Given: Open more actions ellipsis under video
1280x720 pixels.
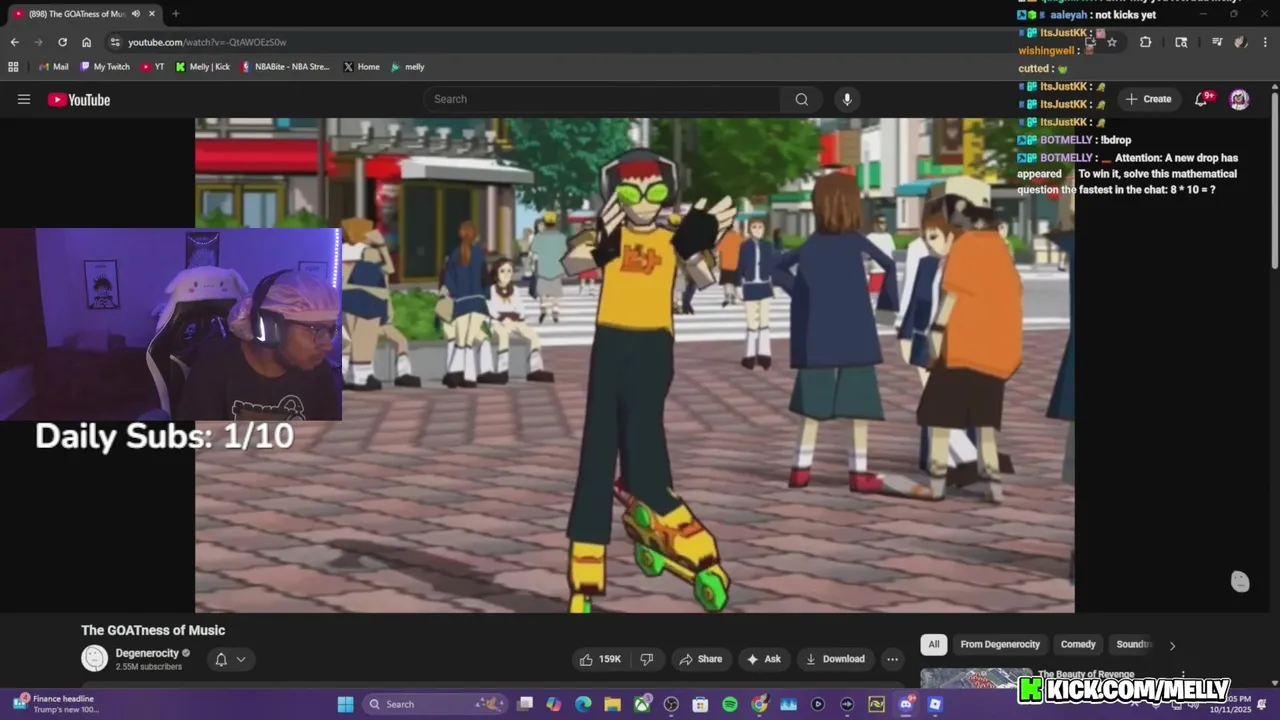Looking at the screenshot, I should pos(892,659).
